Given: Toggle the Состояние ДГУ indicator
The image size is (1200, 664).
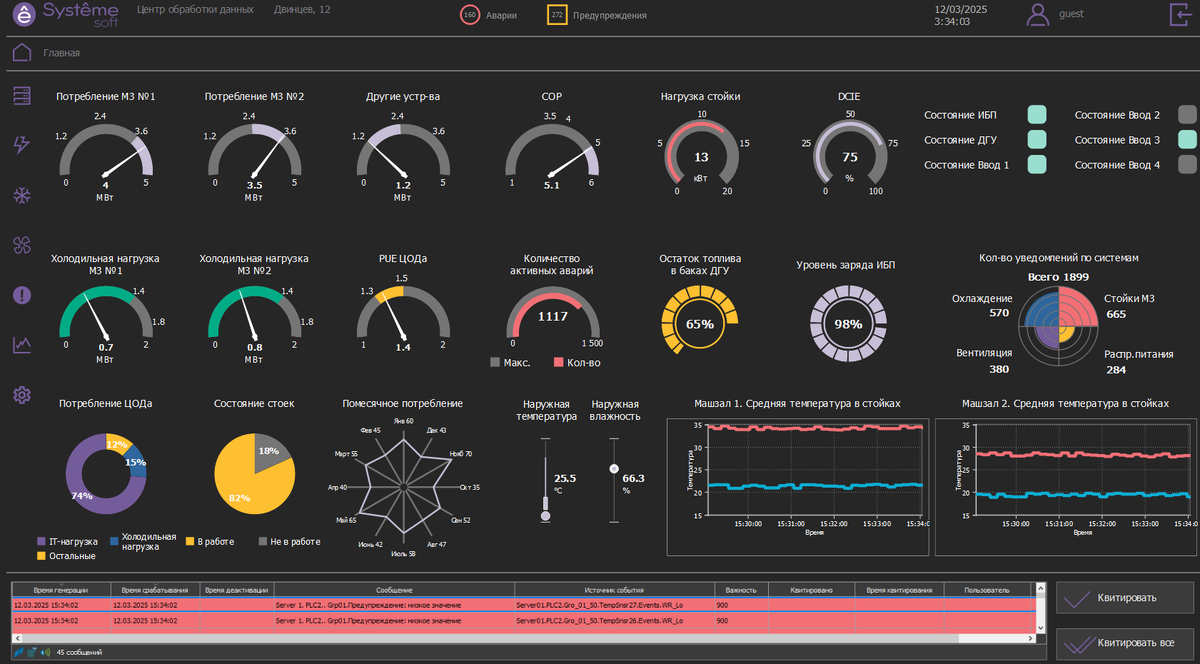Looking at the screenshot, I should click(x=1037, y=140).
